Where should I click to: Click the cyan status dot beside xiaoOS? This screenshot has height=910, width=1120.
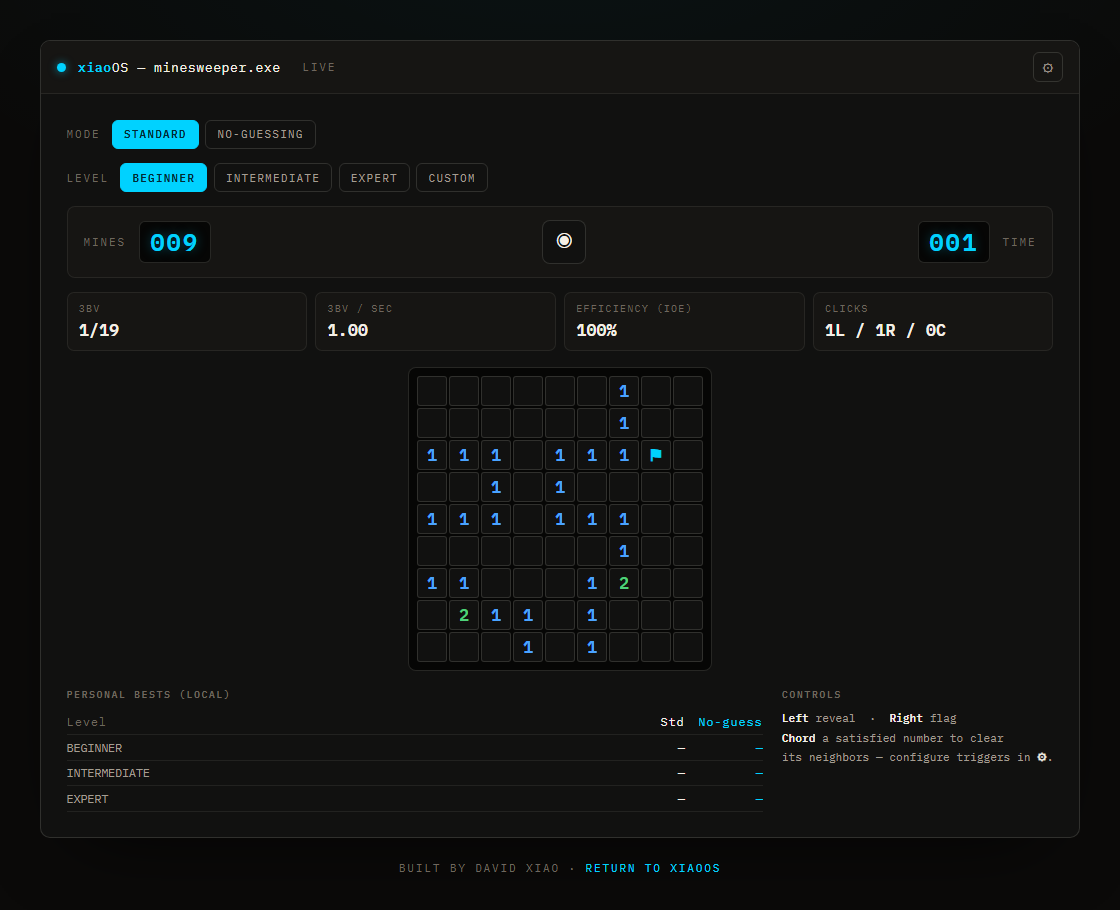(x=61, y=67)
